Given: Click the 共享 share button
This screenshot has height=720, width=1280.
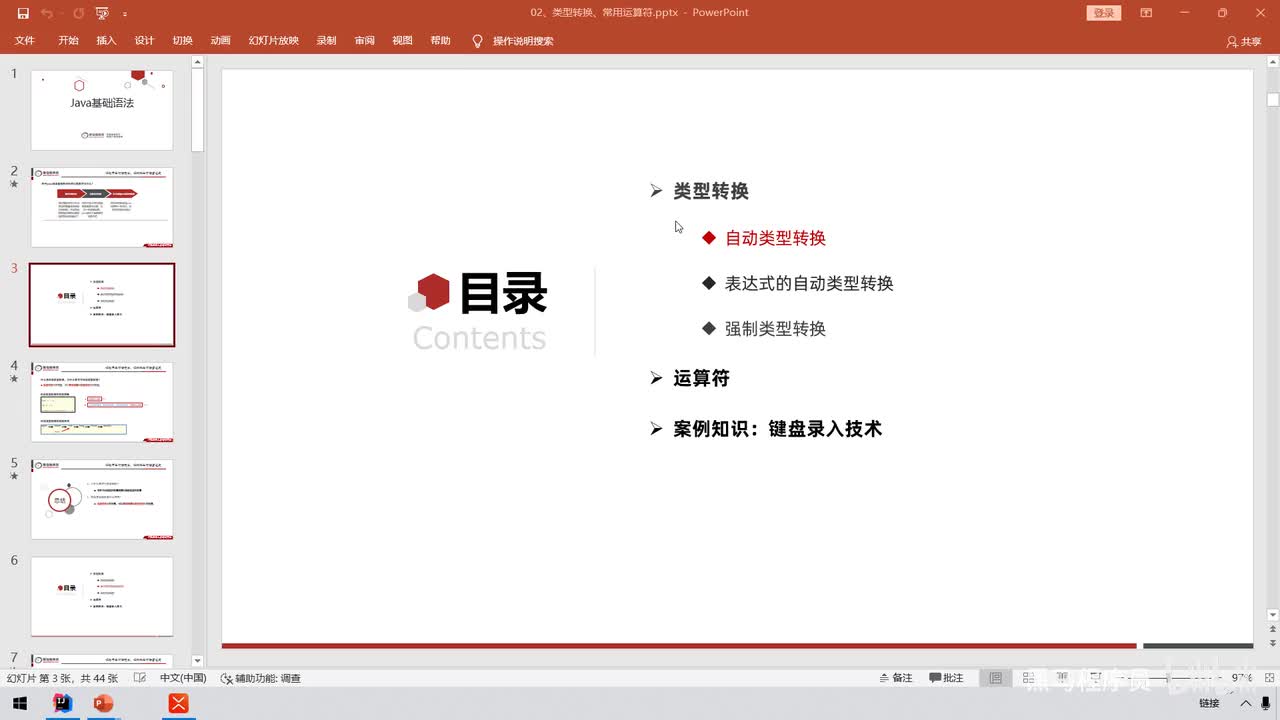Looking at the screenshot, I should pyautogui.click(x=1244, y=42).
